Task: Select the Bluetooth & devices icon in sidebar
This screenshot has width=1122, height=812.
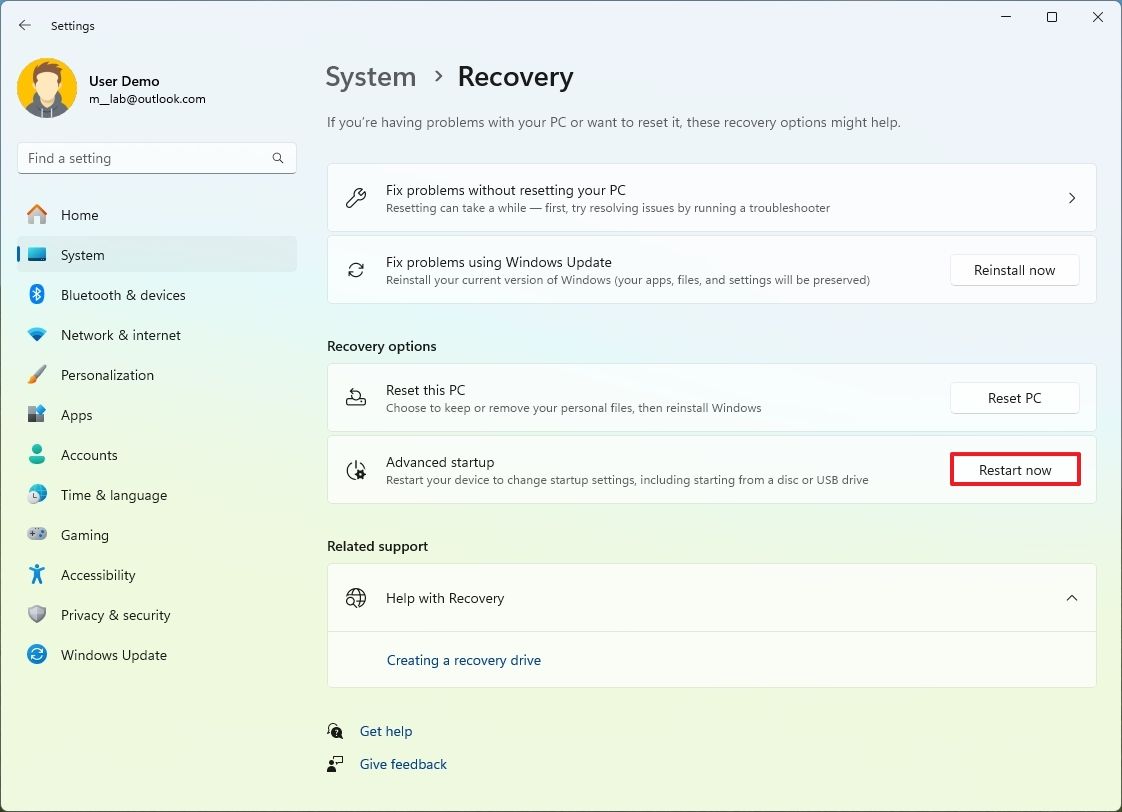Action: [x=37, y=294]
